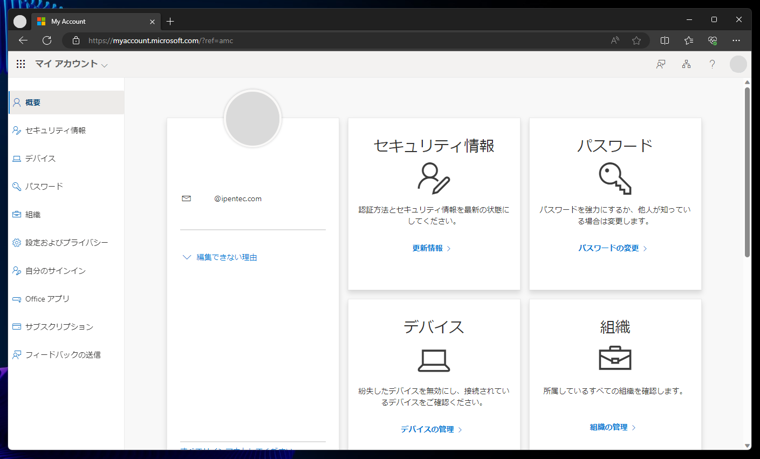Open the app launcher waffle icon
760x459 pixels.
tap(21, 64)
